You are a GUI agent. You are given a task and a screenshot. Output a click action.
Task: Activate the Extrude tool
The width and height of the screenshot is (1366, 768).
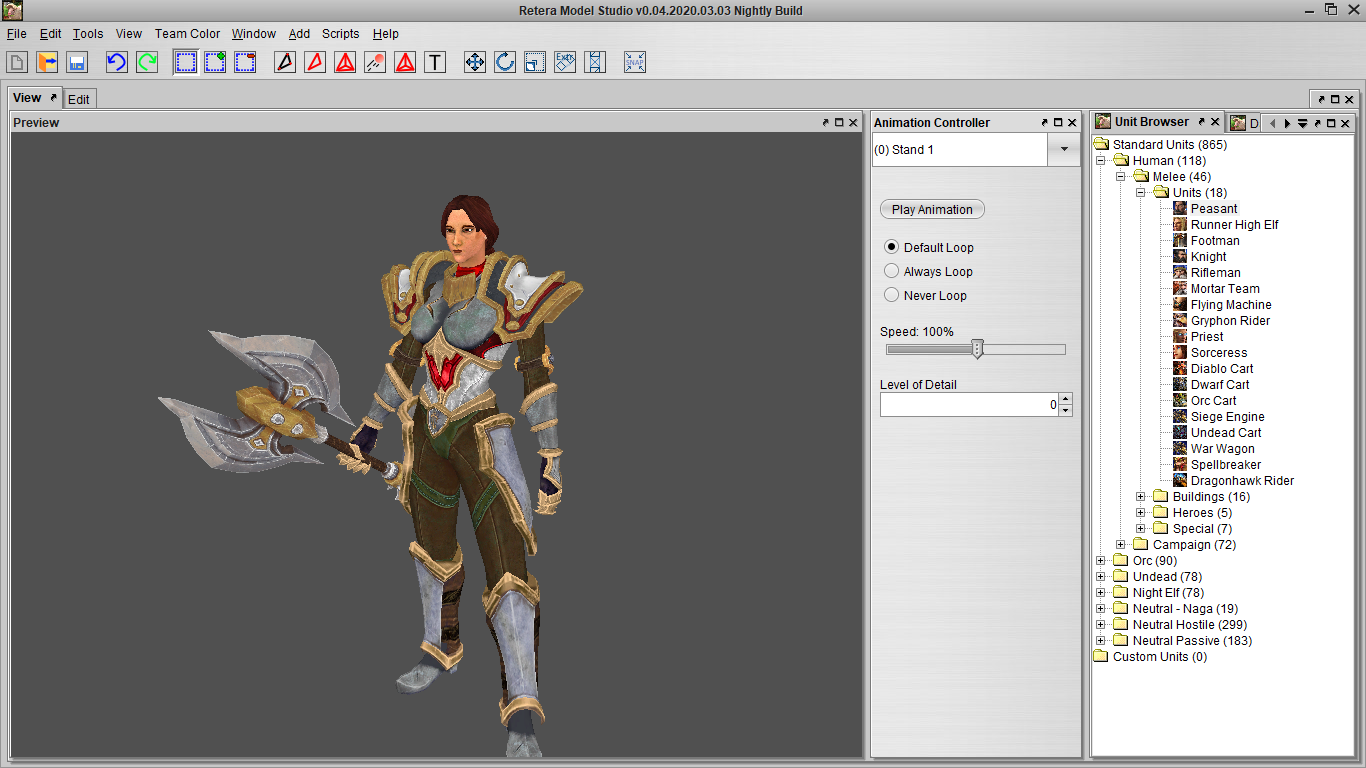pos(565,62)
